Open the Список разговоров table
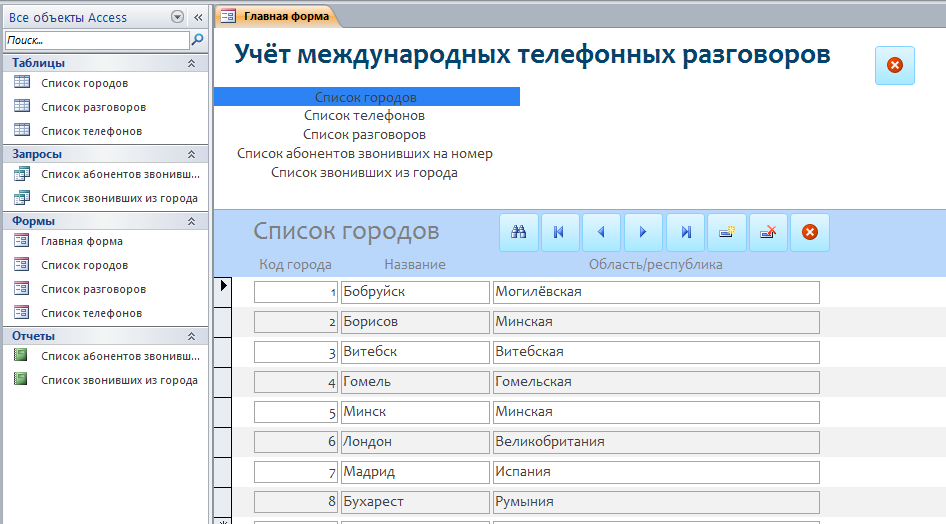 coord(93,107)
